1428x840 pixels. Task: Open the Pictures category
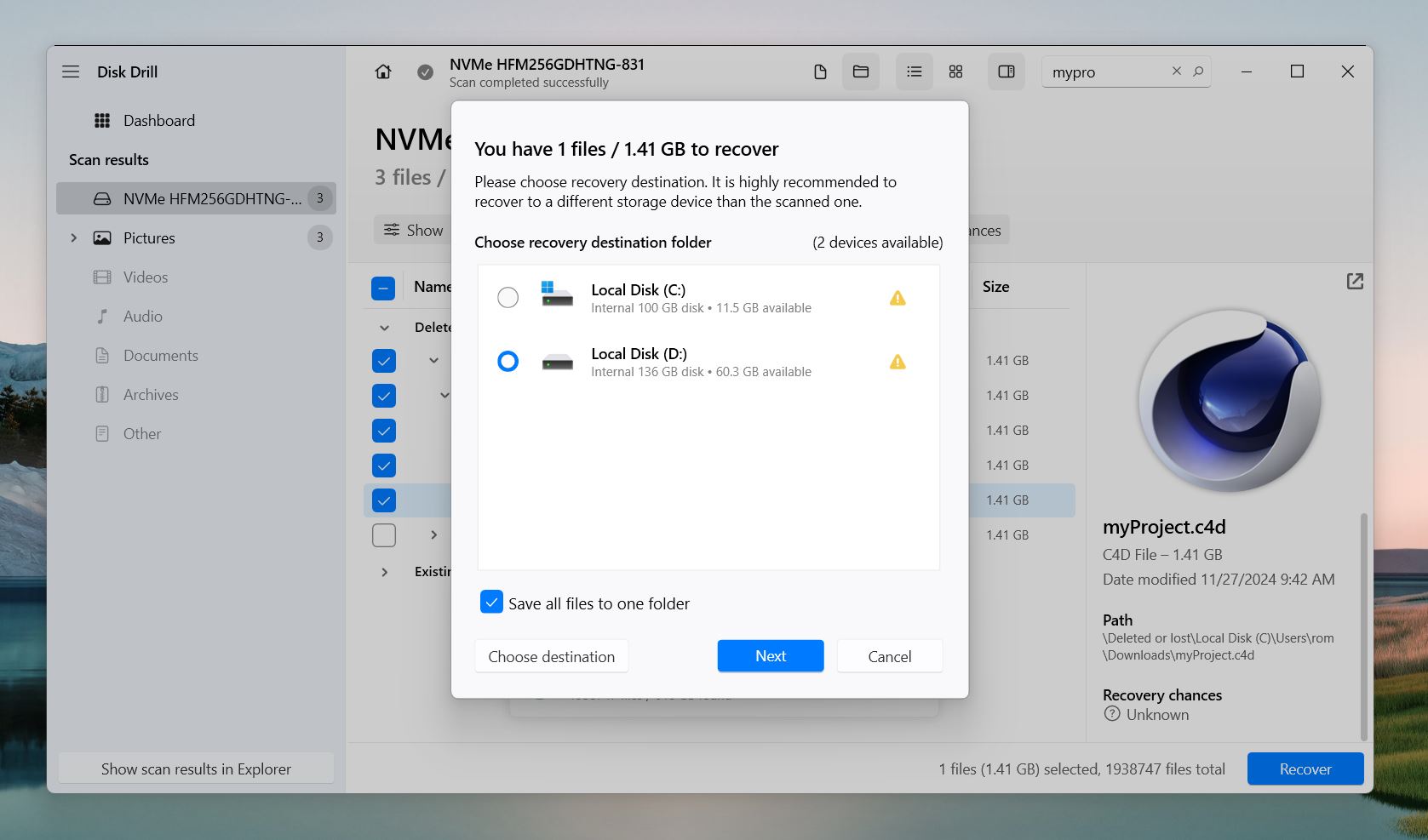point(149,238)
